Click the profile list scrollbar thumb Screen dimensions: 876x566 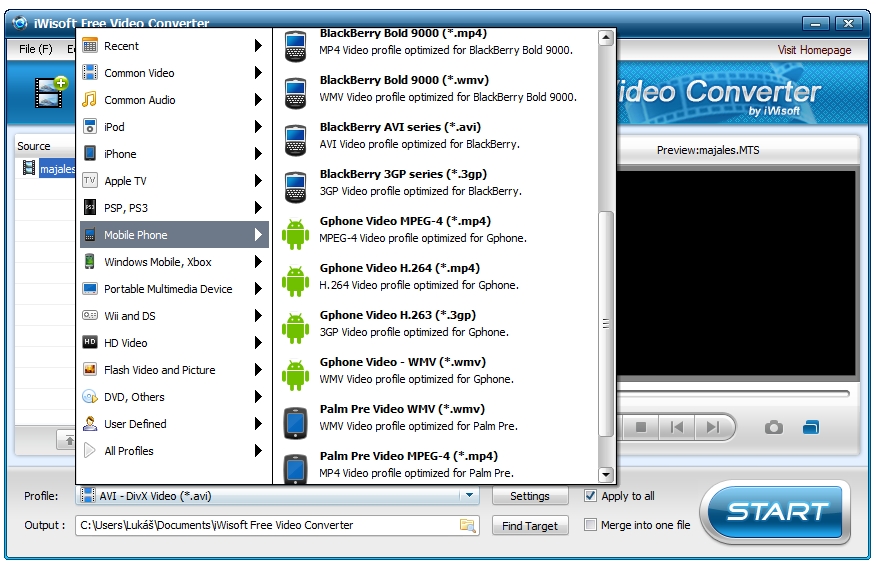[x=606, y=324]
